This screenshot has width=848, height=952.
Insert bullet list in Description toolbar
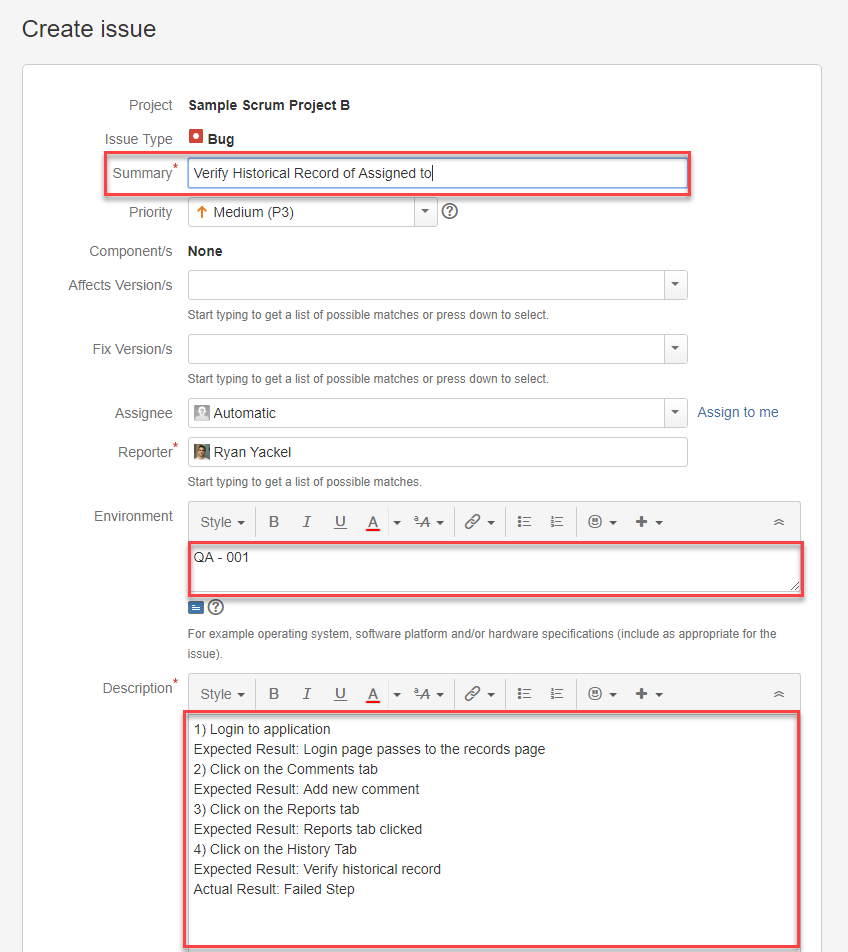524,694
